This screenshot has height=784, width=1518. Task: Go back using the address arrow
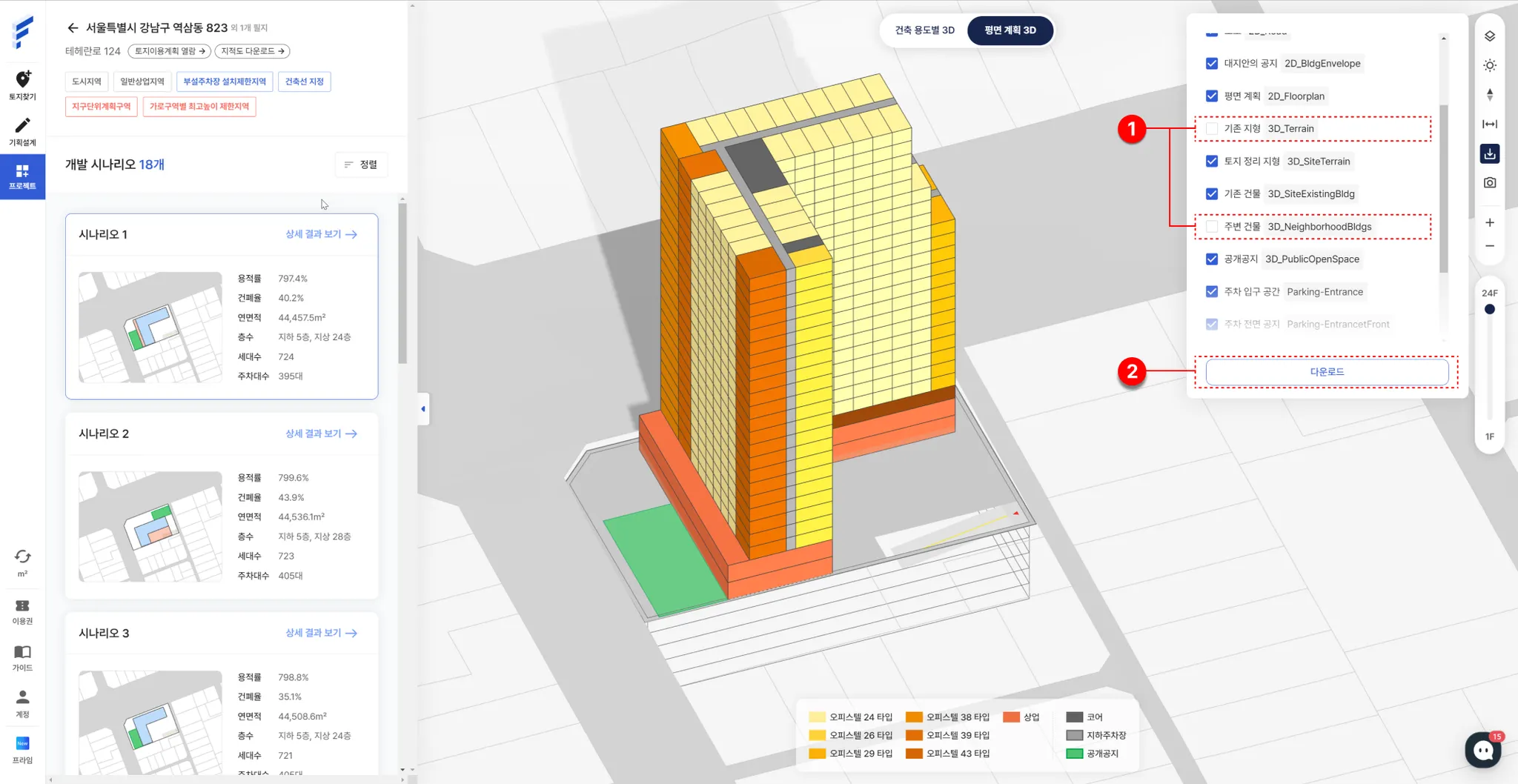(73, 28)
